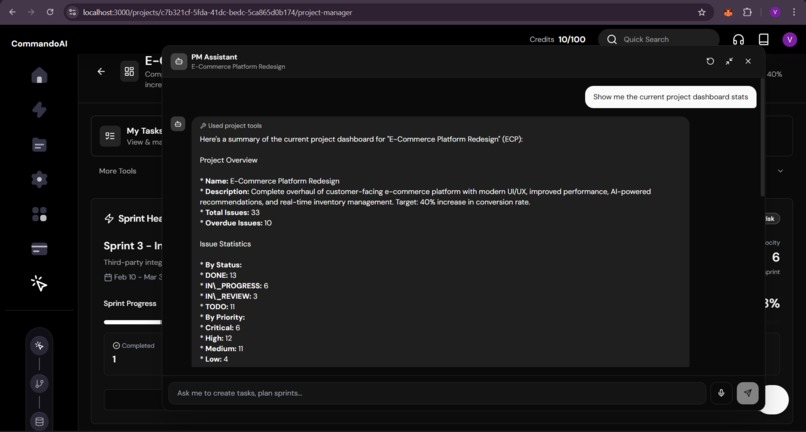Click the Completed count card
The width and height of the screenshot is (806, 432).
(134, 354)
